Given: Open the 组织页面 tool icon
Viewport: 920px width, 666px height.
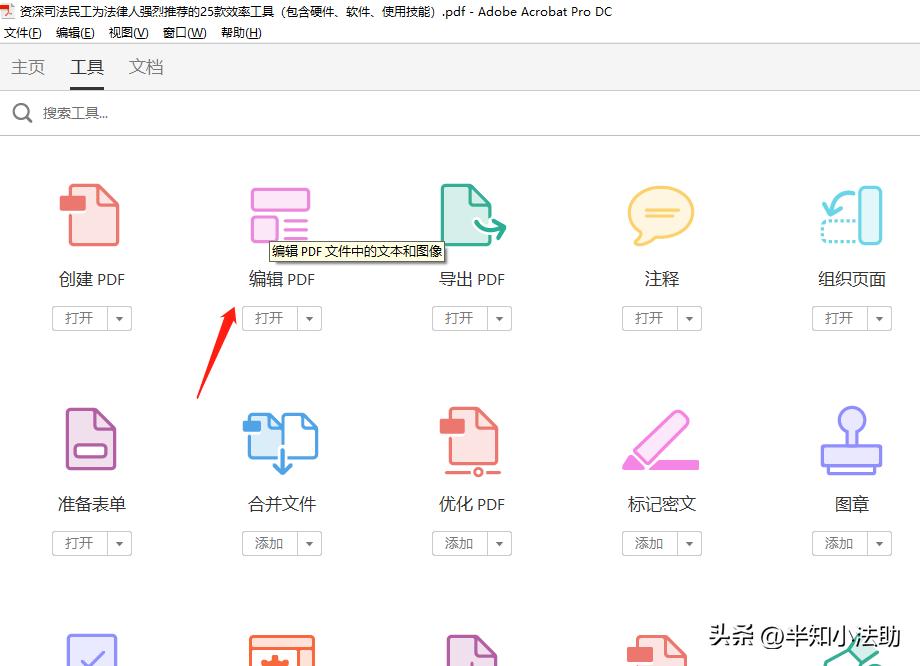Looking at the screenshot, I should pyautogui.click(x=851, y=214).
